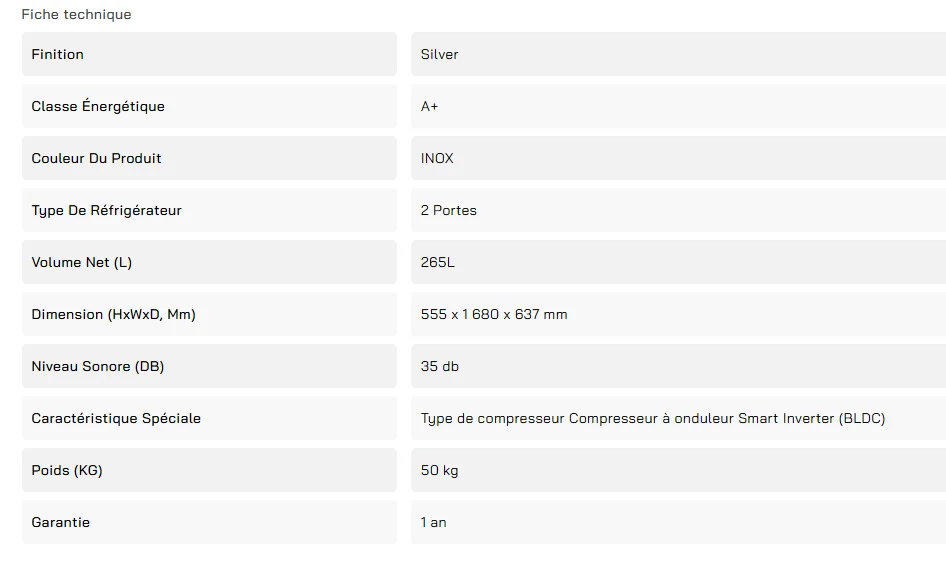Viewport: 946px width, 571px height.
Task: Select the 265L volume value
Action: pos(438,262)
